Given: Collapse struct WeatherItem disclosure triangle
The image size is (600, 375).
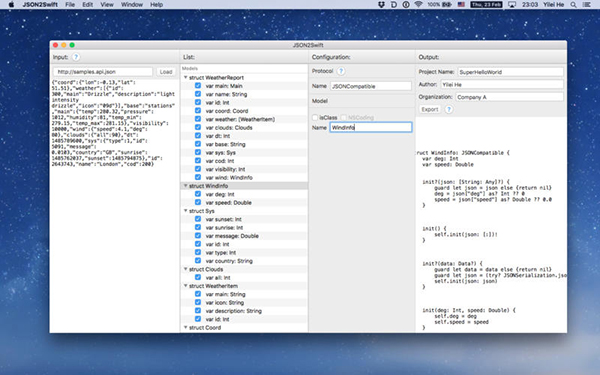Looking at the screenshot, I should tap(186, 286).
